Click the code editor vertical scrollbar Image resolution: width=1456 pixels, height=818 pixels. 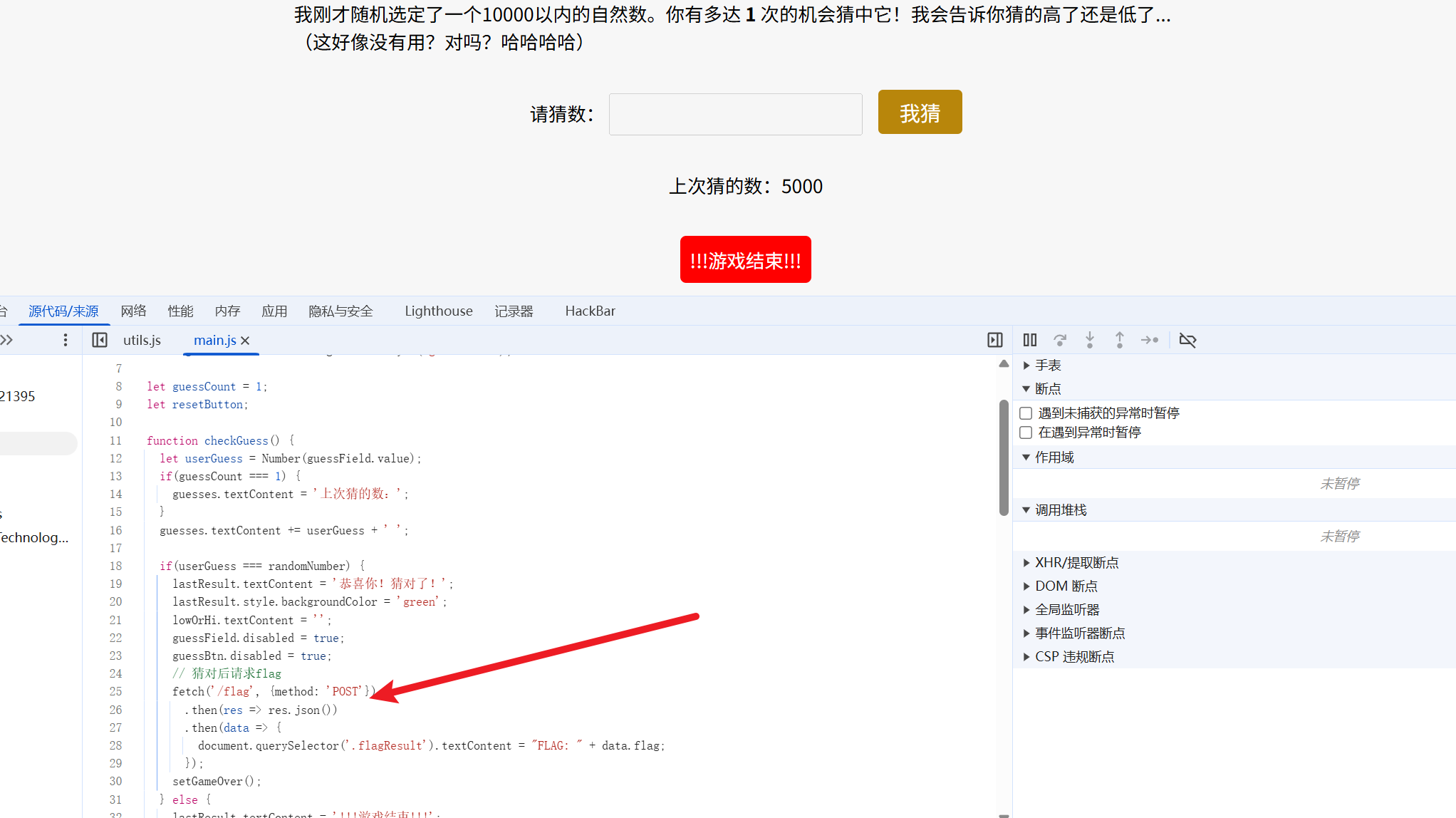(x=1004, y=456)
